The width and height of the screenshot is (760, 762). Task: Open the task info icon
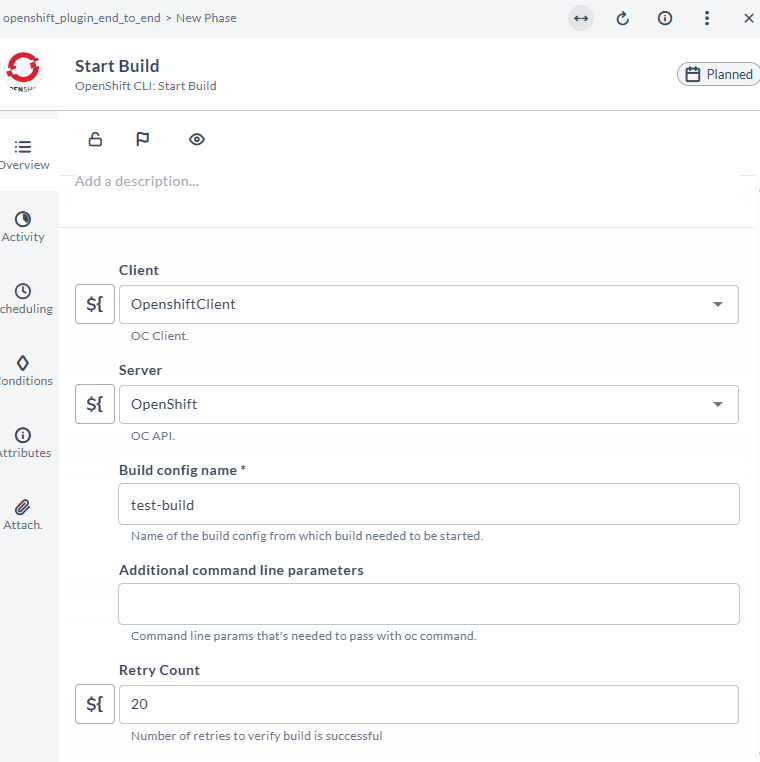point(665,18)
